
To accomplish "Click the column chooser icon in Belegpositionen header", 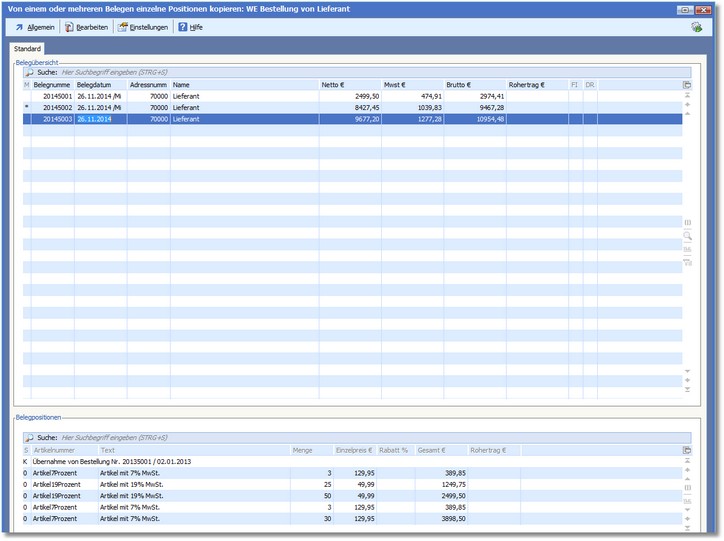I will point(687,451).
